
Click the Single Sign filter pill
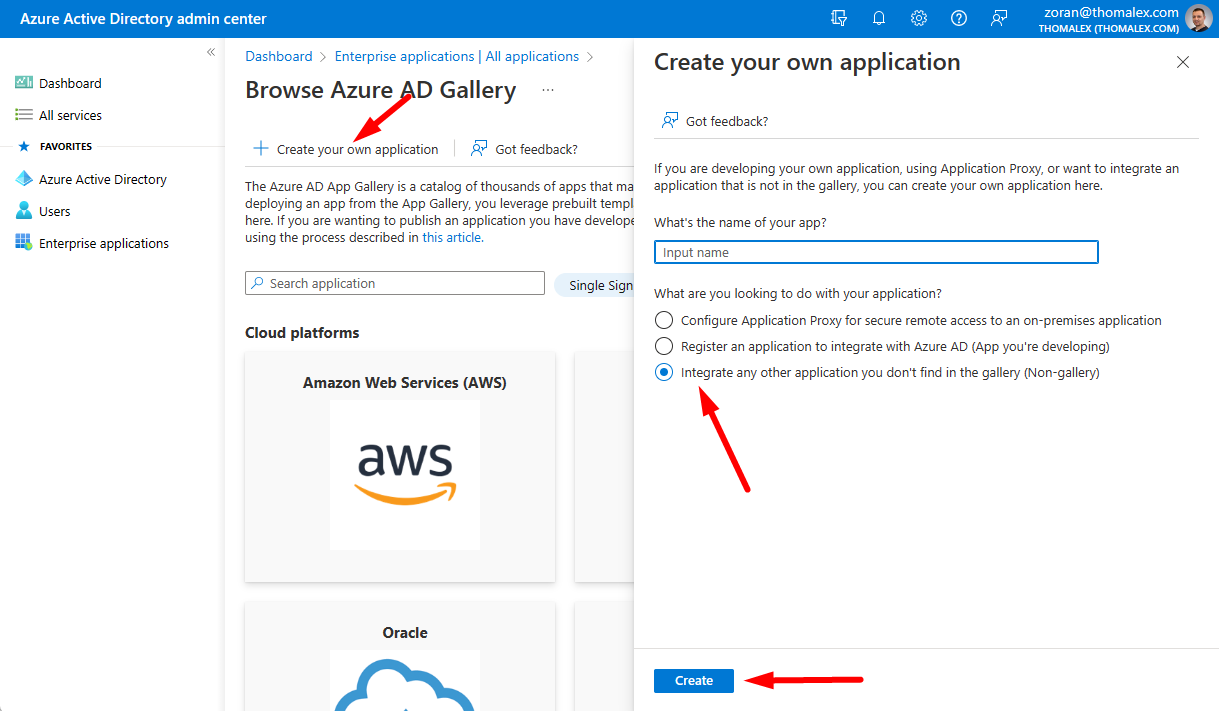pos(595,285)
